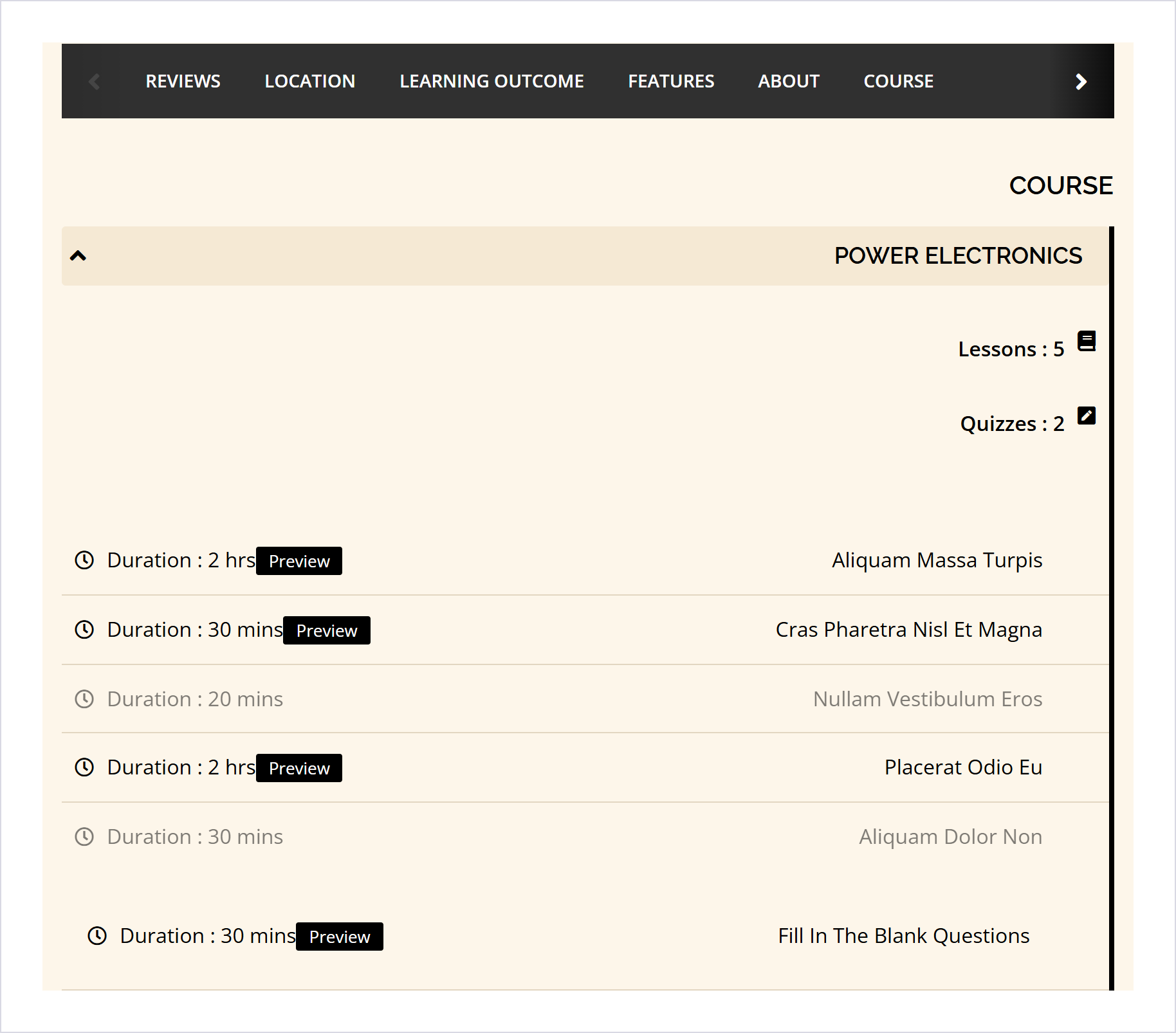This screenshot has height=1033, width=1176.
Task: Click the clock icon in the Fill In The Blank row
Action: click(x=97, y=936)
